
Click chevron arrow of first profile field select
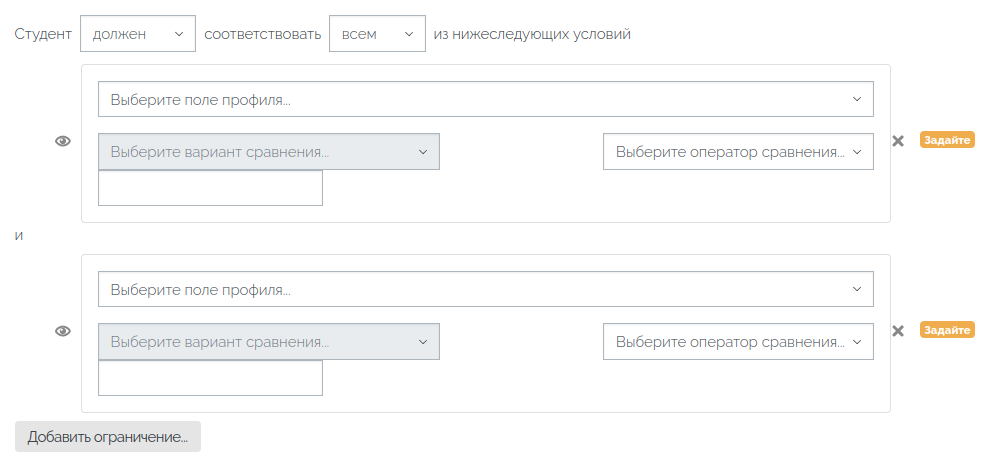click(857, 99)
